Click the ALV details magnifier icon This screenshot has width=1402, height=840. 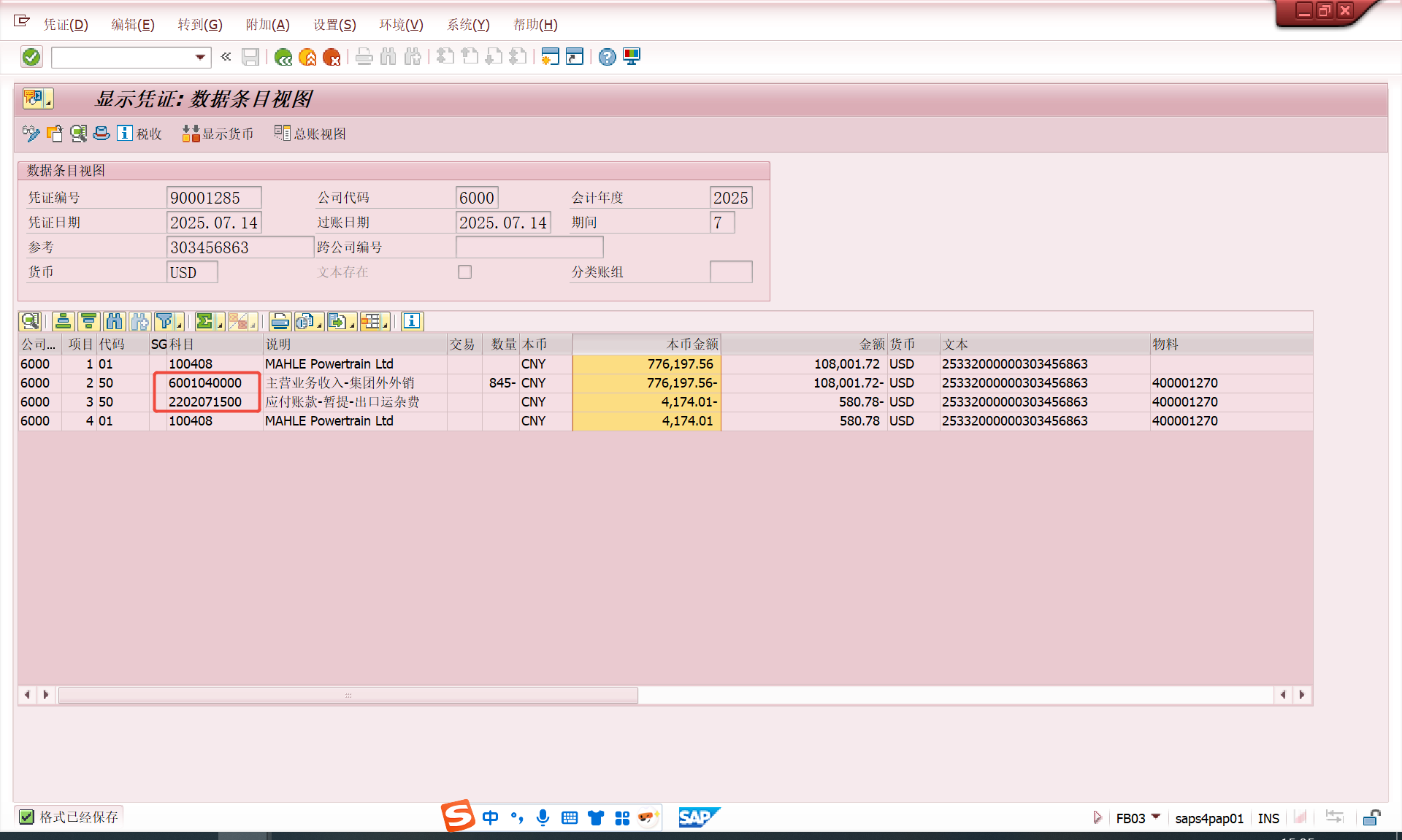tap(30, 321)
